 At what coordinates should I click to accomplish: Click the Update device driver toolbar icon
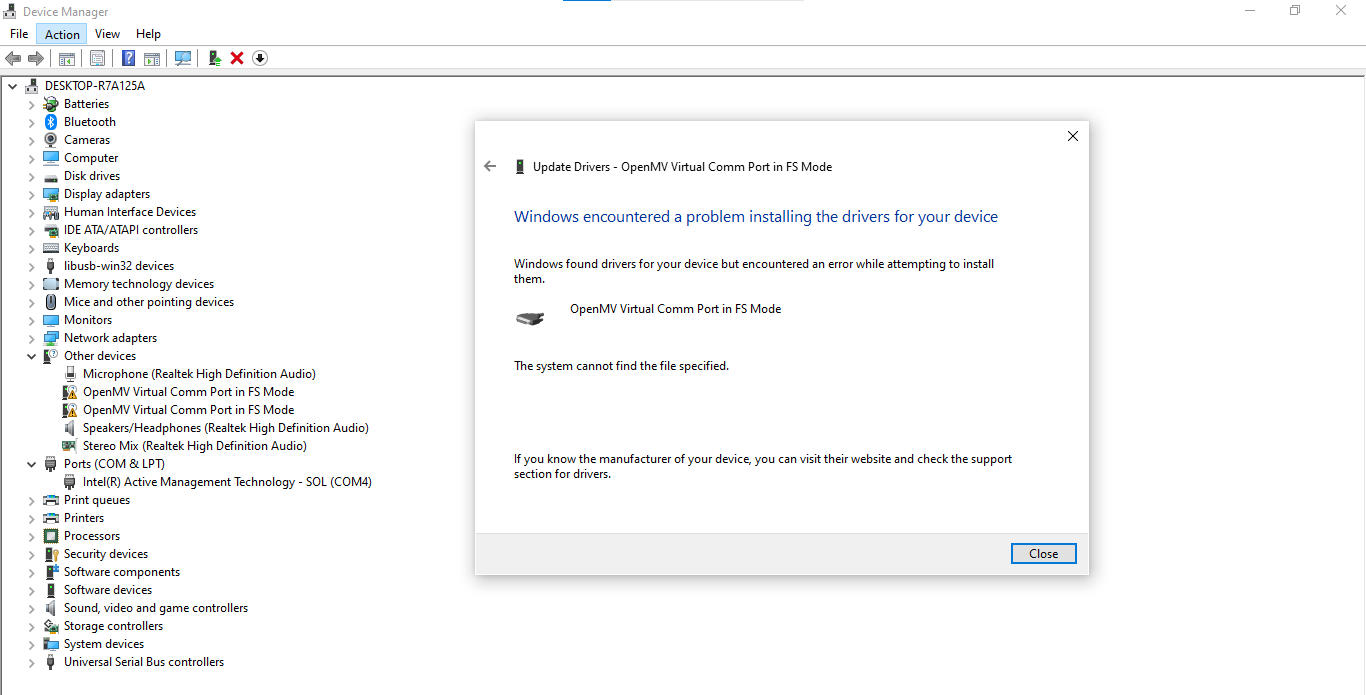214,58
